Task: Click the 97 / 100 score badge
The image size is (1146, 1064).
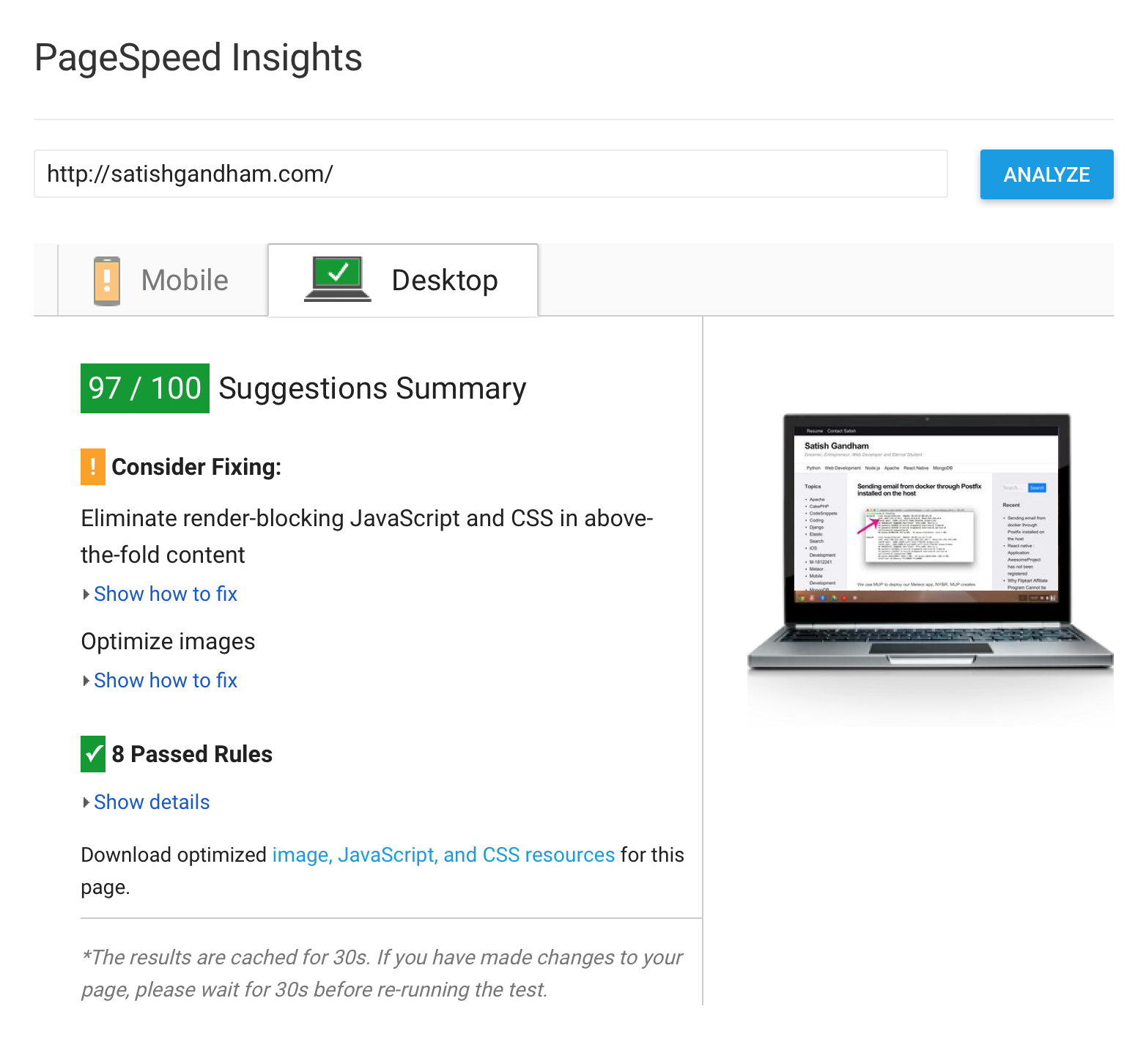Action: tap(145, 388)
